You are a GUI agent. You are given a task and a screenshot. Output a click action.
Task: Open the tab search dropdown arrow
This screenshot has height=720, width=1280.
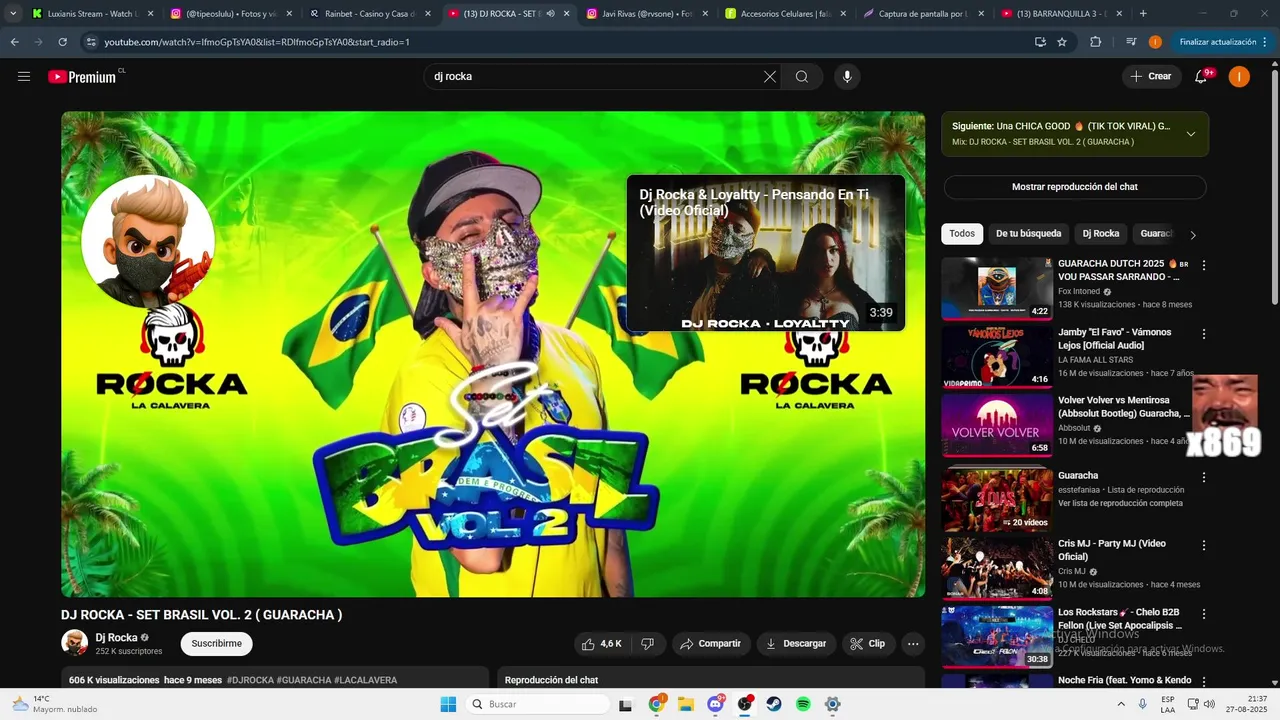(x=13, y=14)
